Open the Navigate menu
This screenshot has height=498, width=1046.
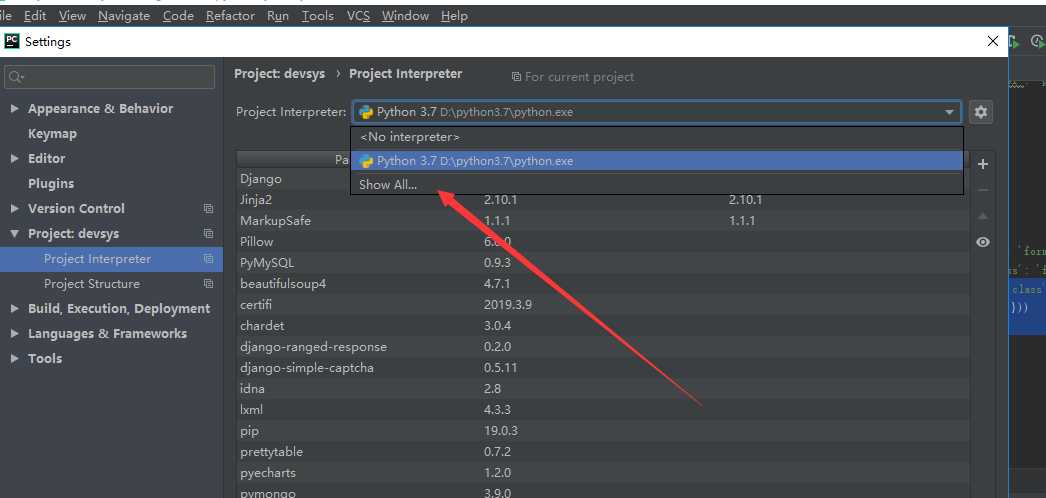coord(124,15)
